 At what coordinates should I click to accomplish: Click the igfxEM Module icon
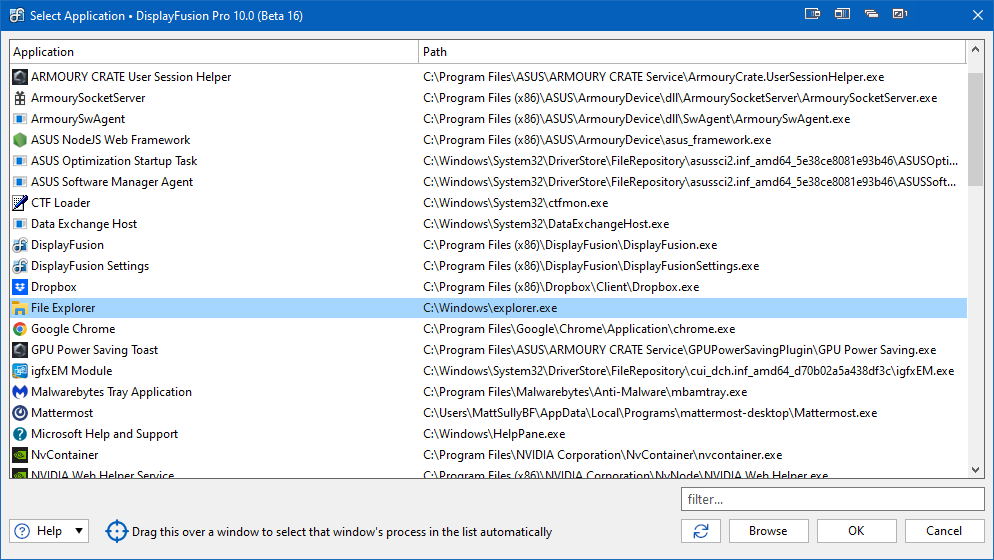click(20, 370)
